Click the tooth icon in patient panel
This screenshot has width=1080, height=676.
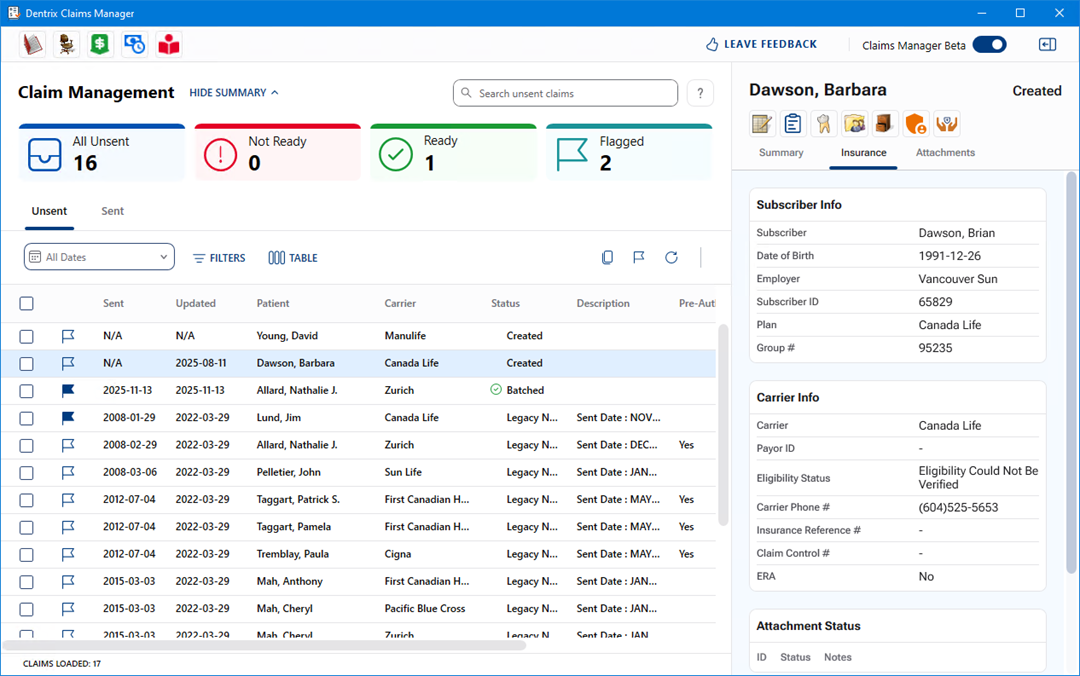(824, 123)
